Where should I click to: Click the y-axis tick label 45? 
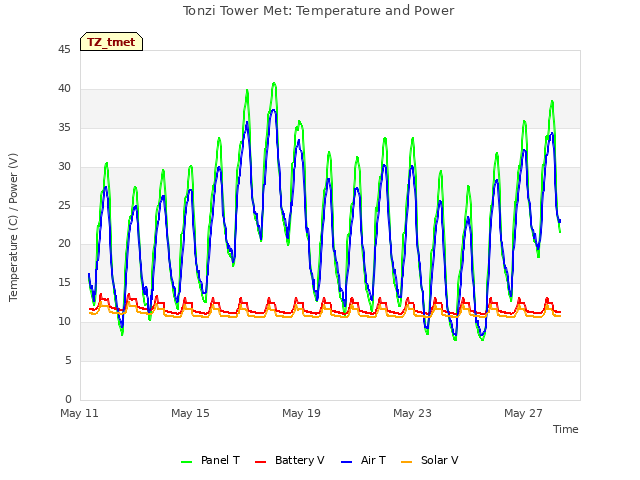pos(64,50)
